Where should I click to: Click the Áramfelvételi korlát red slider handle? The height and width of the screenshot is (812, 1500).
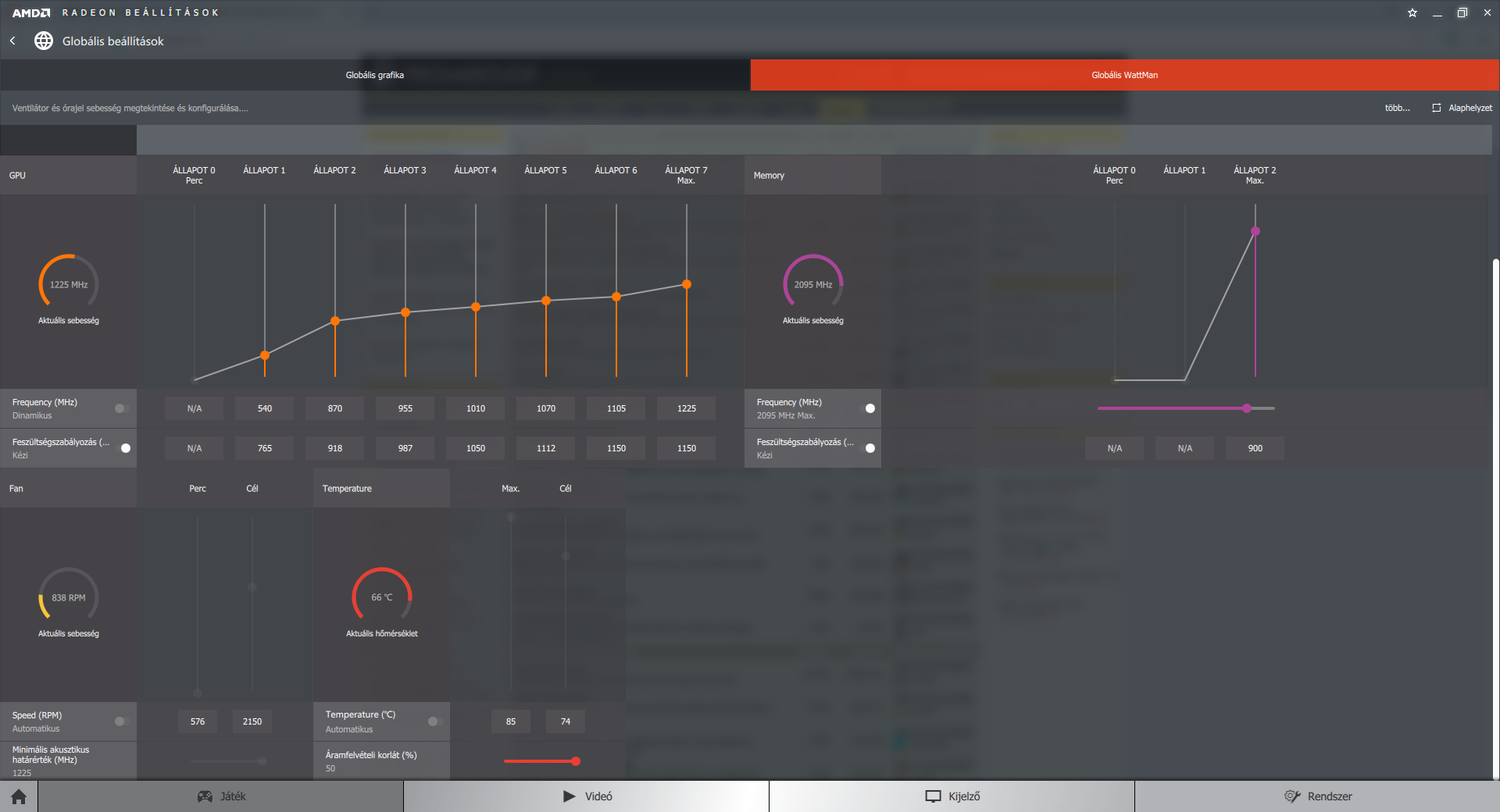pyautogui.click(x=576, y=761)
